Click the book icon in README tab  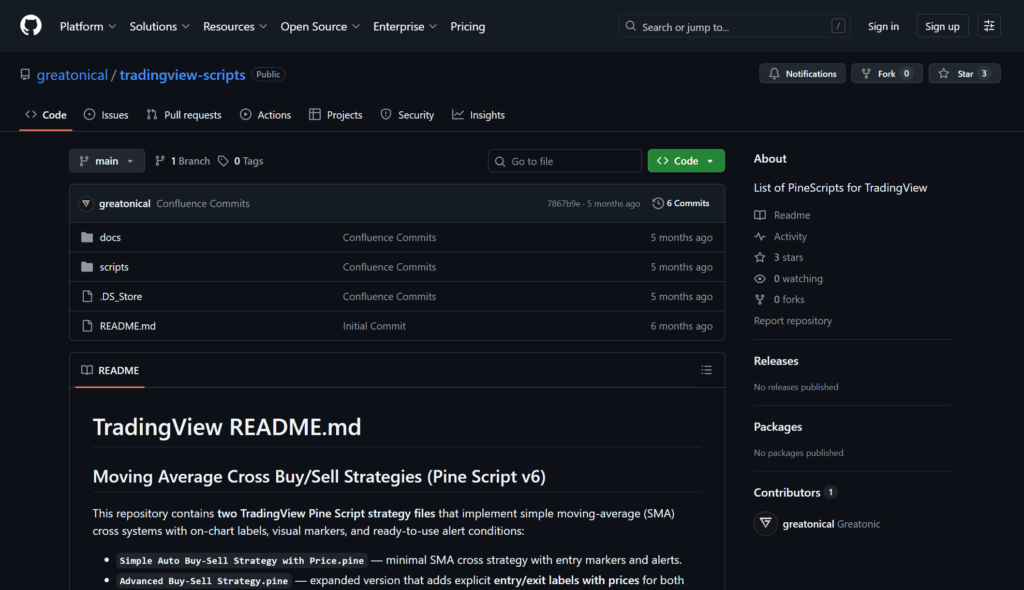pos(87,370)
